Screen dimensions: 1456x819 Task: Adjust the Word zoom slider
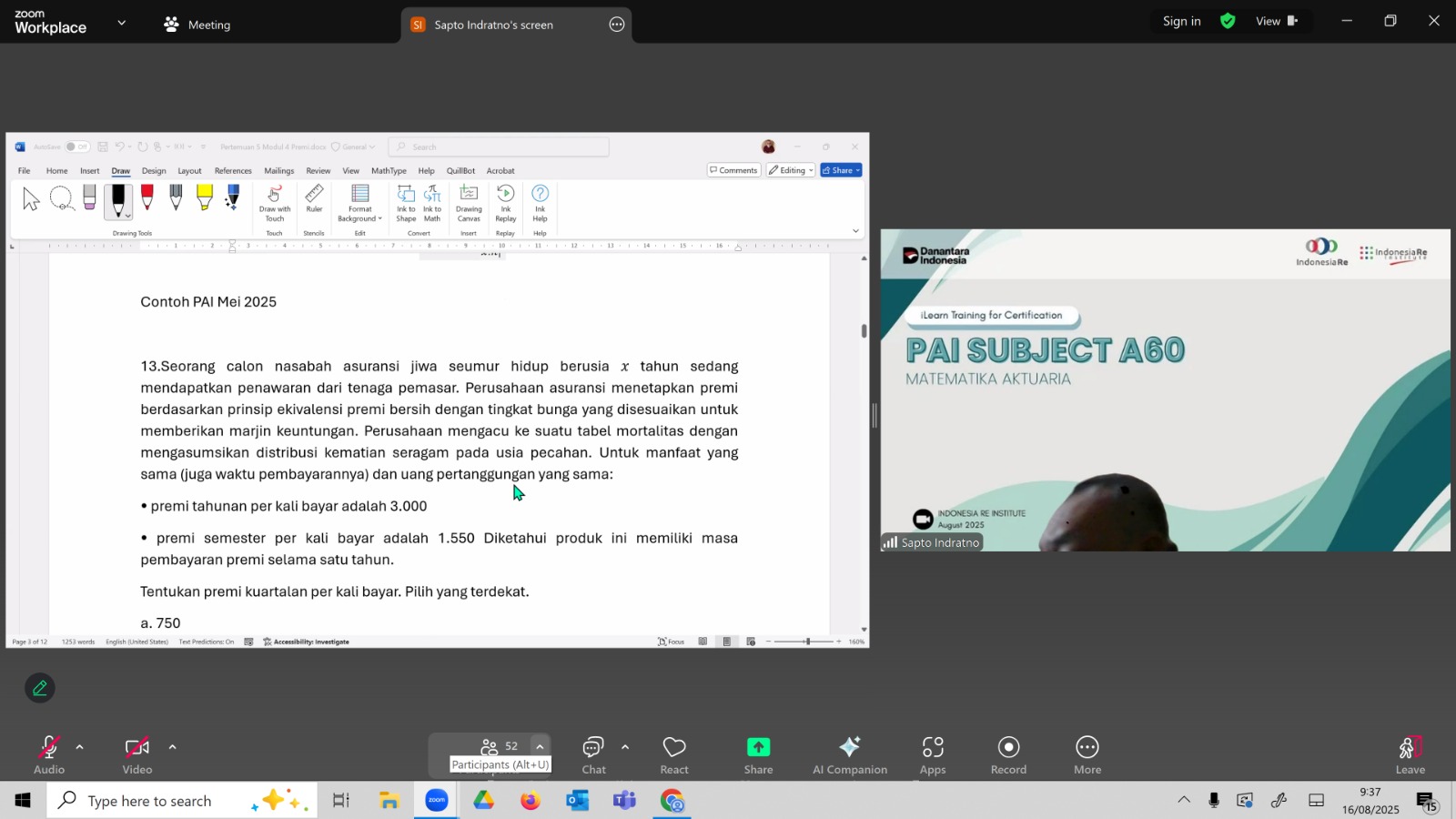coord(807,642)
